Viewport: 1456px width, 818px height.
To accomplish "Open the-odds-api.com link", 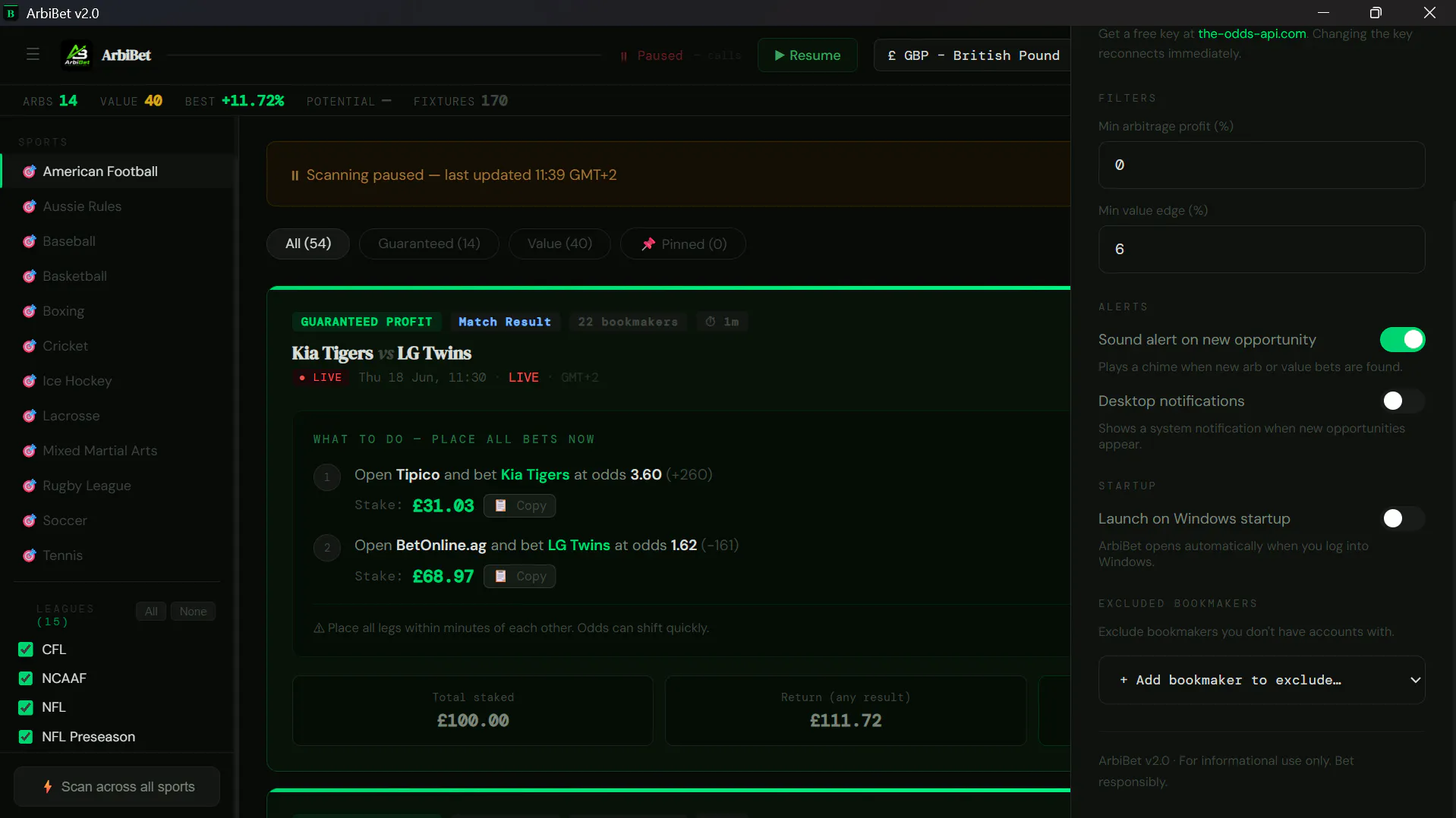I will pyautogui.click(x=1252, y=33).
